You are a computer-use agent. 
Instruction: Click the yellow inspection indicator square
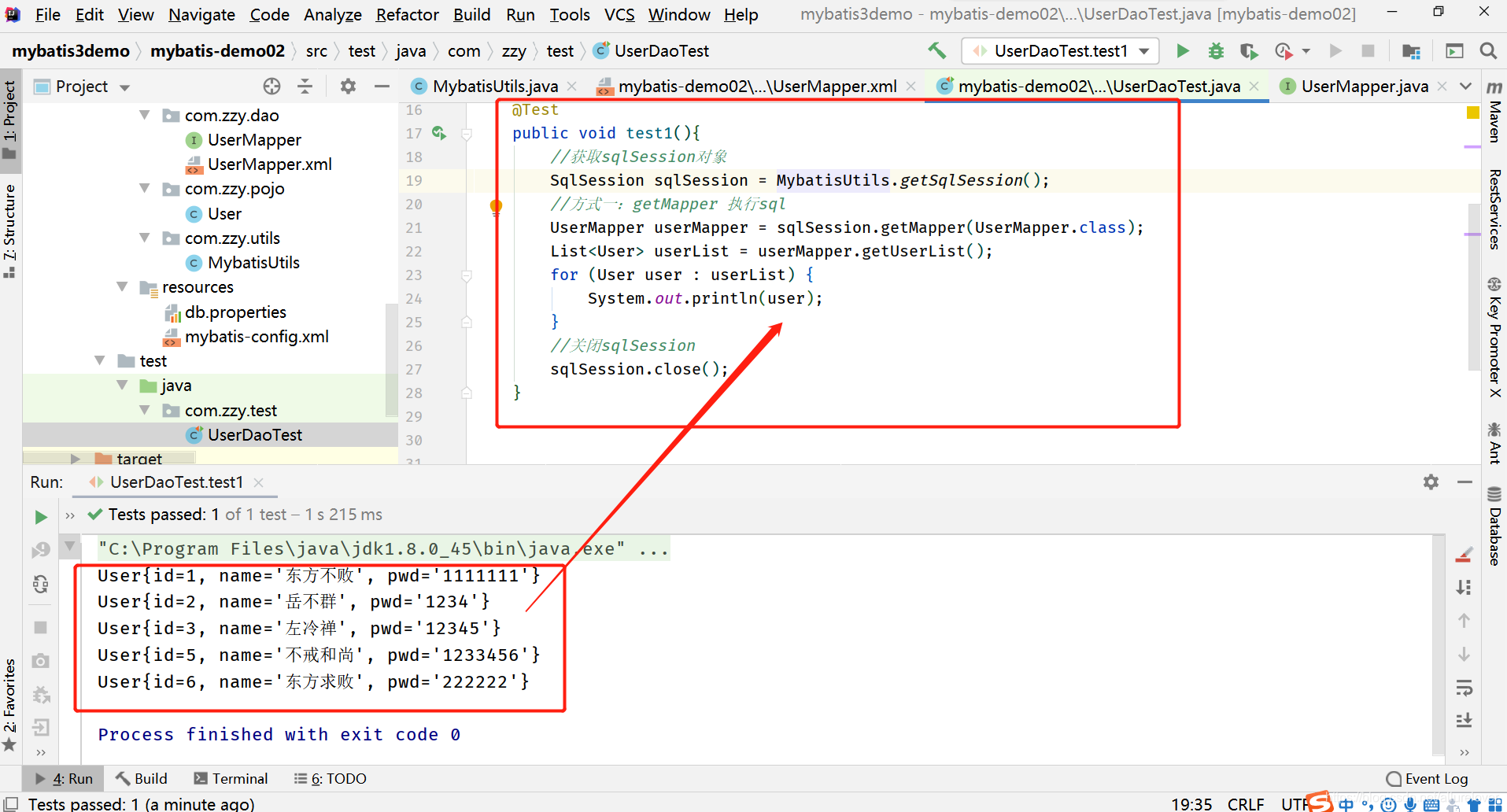point(1472,113)
